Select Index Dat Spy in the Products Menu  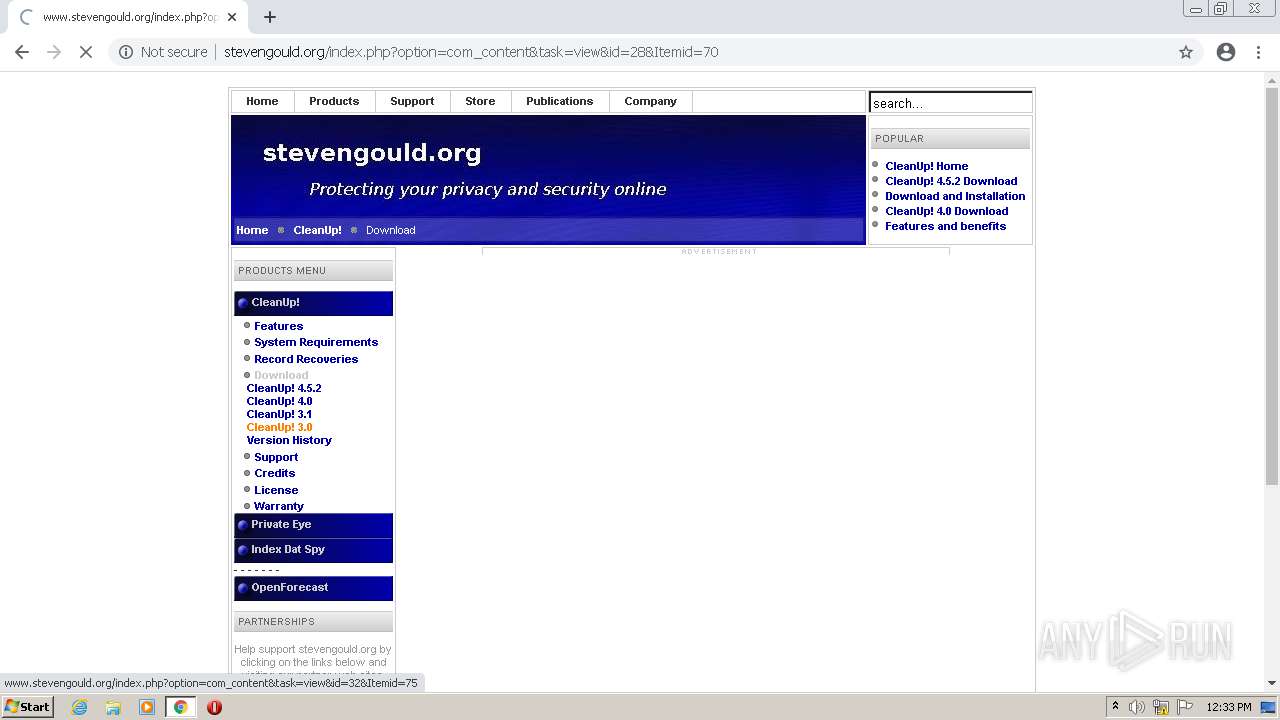[313, 550]
